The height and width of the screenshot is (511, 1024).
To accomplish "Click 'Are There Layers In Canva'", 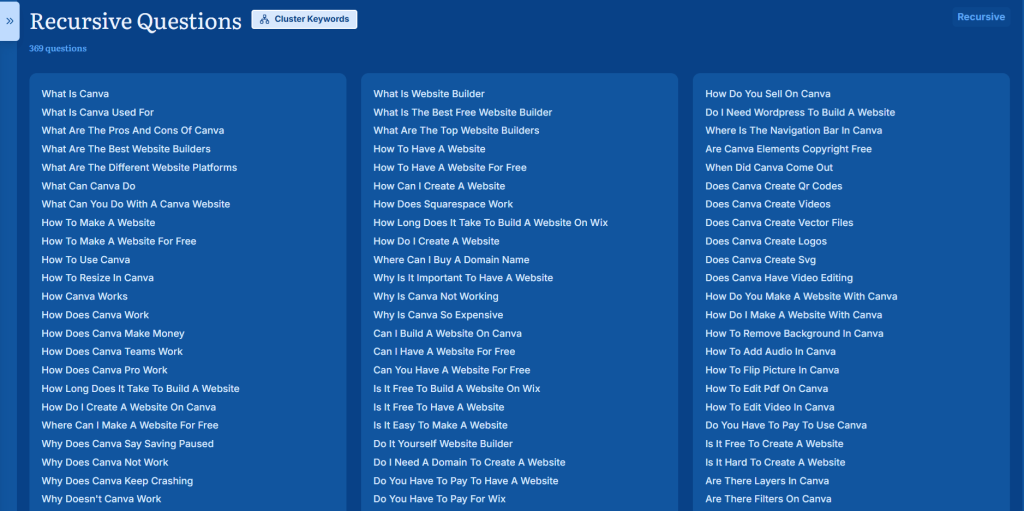I will coord(767,481).
